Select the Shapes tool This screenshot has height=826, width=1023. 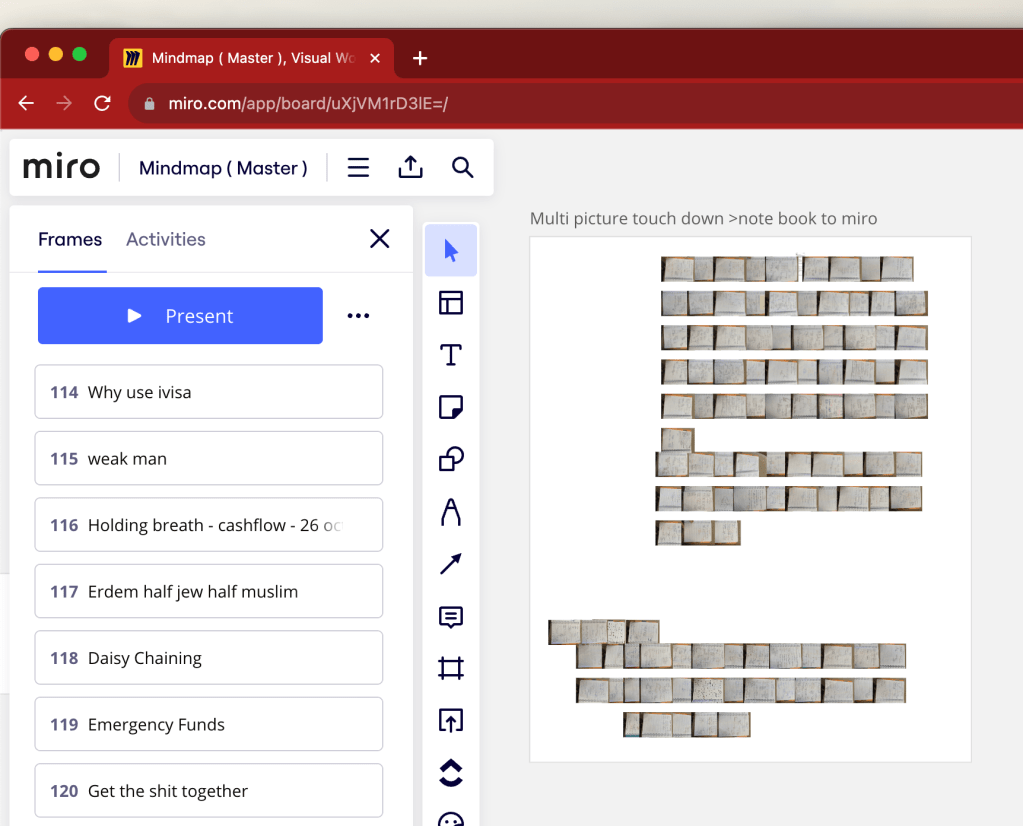451,459
